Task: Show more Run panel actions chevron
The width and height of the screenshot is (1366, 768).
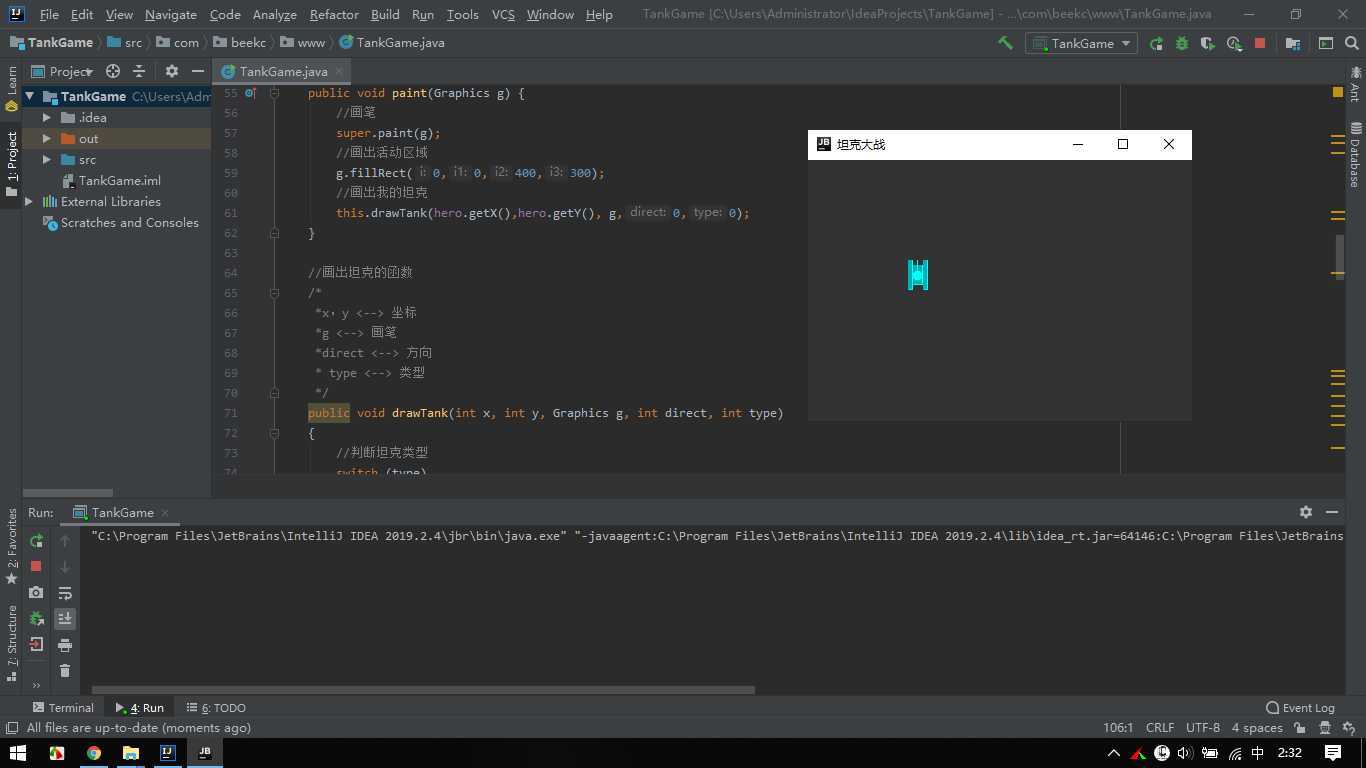Action: [x=36, y=685]
